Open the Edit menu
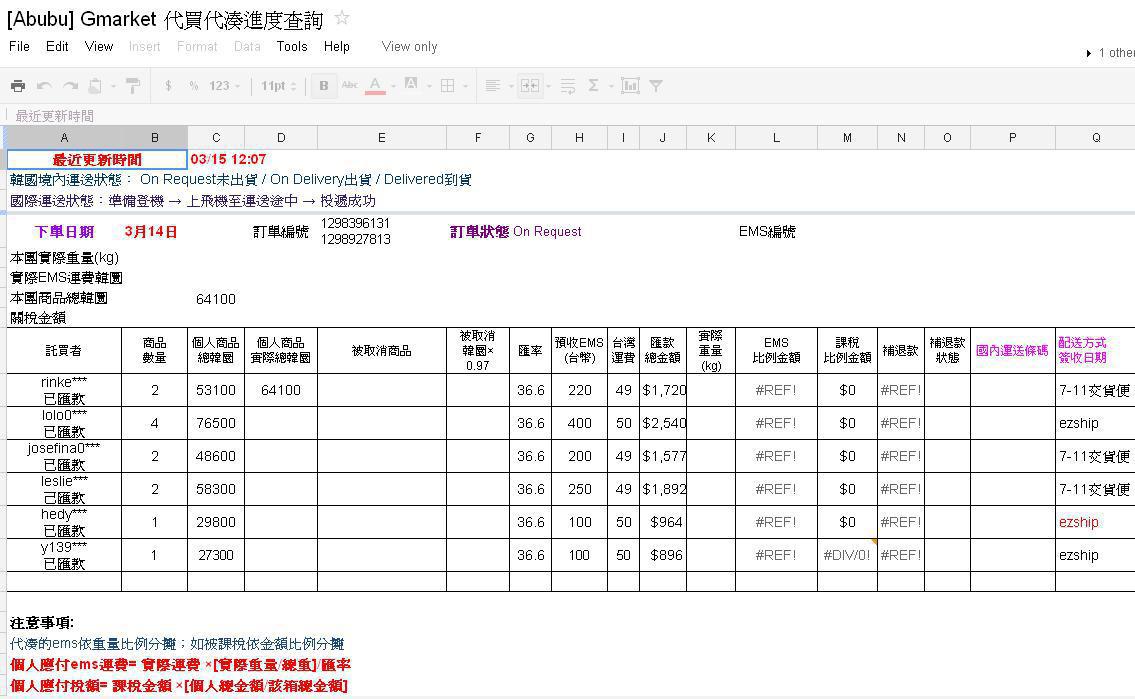The image size is (1135, 699). (x=57, y=46)
